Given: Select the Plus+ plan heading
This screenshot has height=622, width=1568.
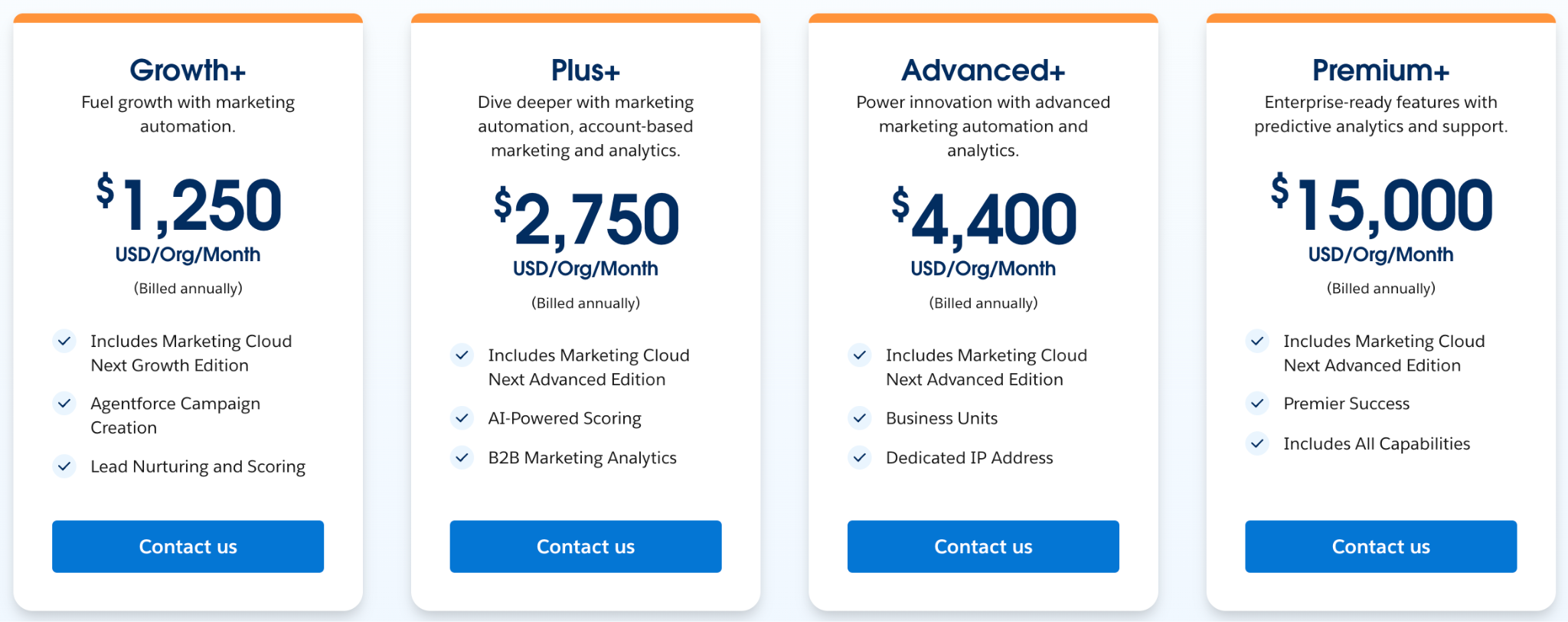Looking at the screenshot, I should pos(585,70).
